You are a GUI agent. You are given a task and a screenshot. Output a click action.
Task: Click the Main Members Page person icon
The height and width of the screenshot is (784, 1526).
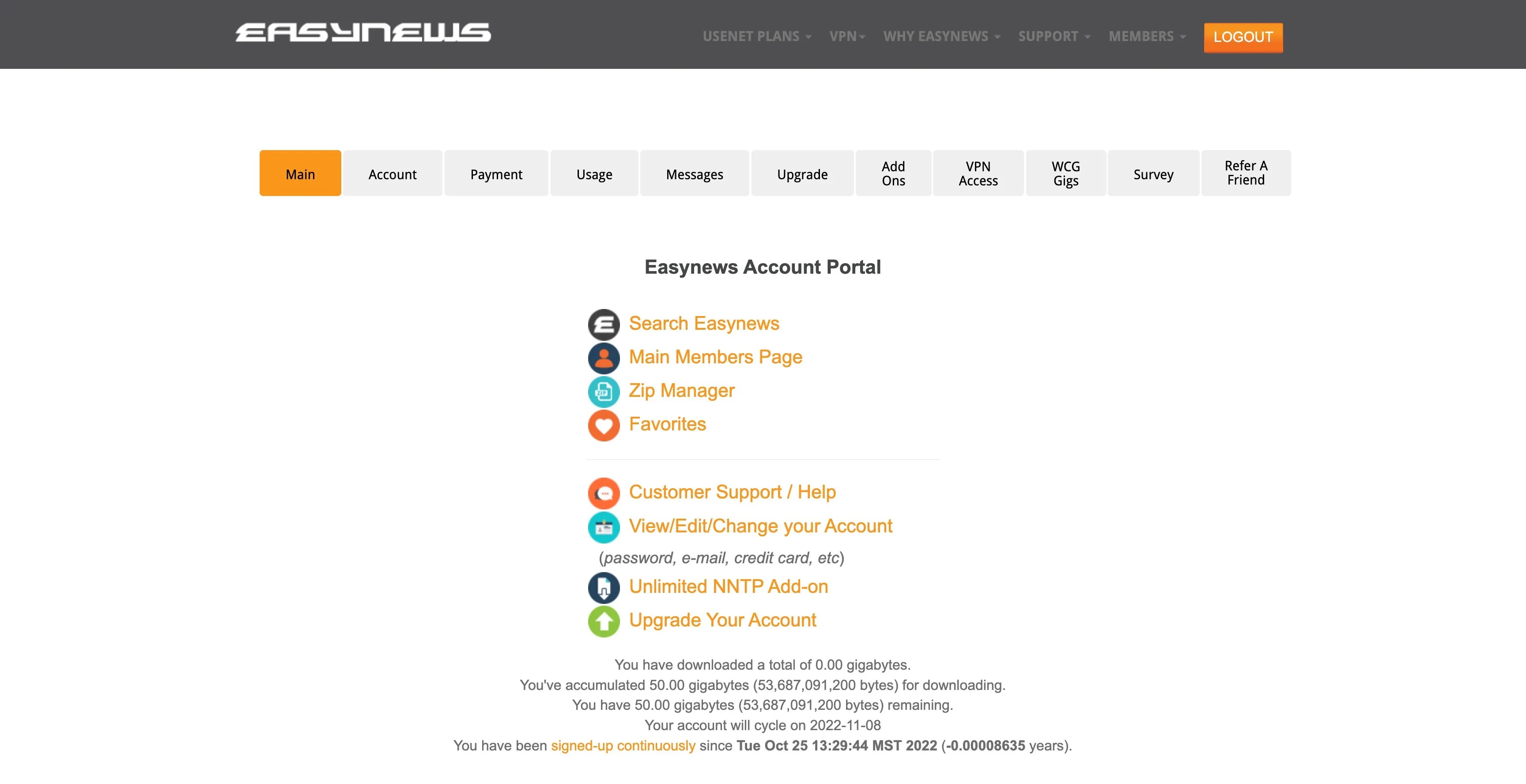pyautogui.click(x=603, y=358)
